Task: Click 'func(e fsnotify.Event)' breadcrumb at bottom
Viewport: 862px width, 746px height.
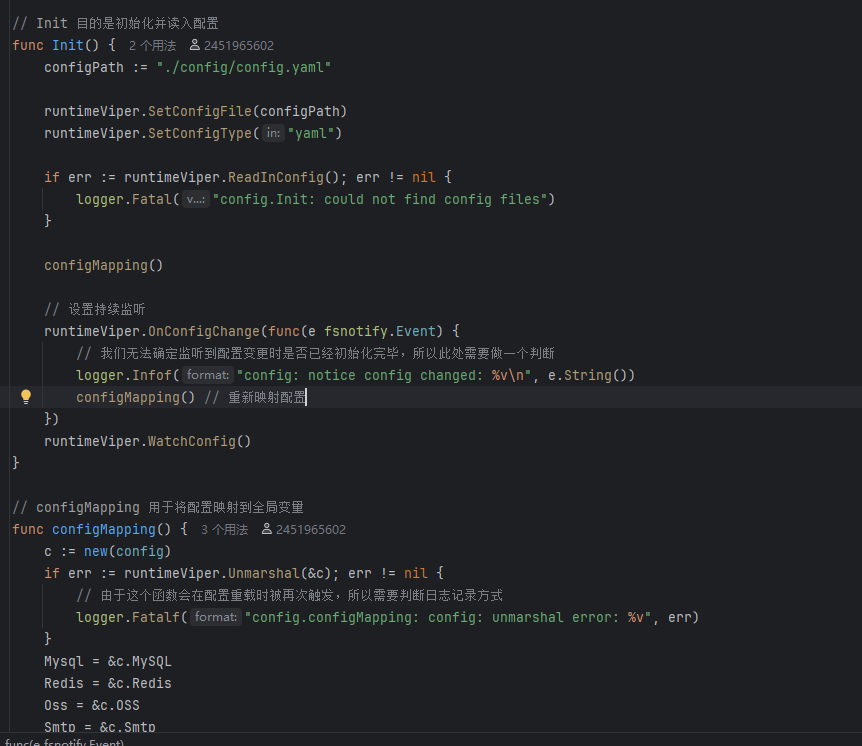Action: click(64, 742)
